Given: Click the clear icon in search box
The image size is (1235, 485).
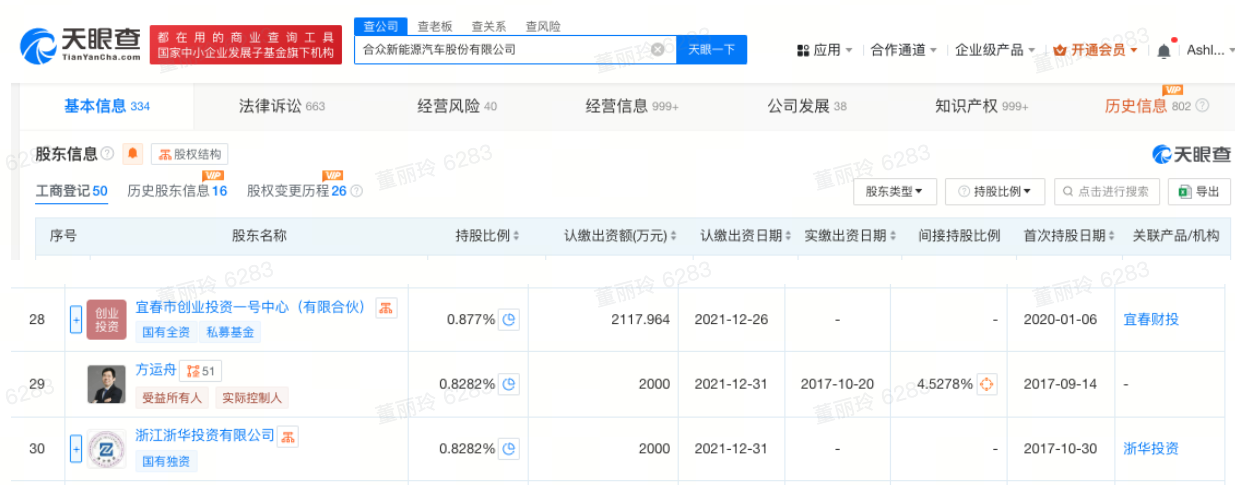Looking at the screenshot, I should click(x=657, y=49).
